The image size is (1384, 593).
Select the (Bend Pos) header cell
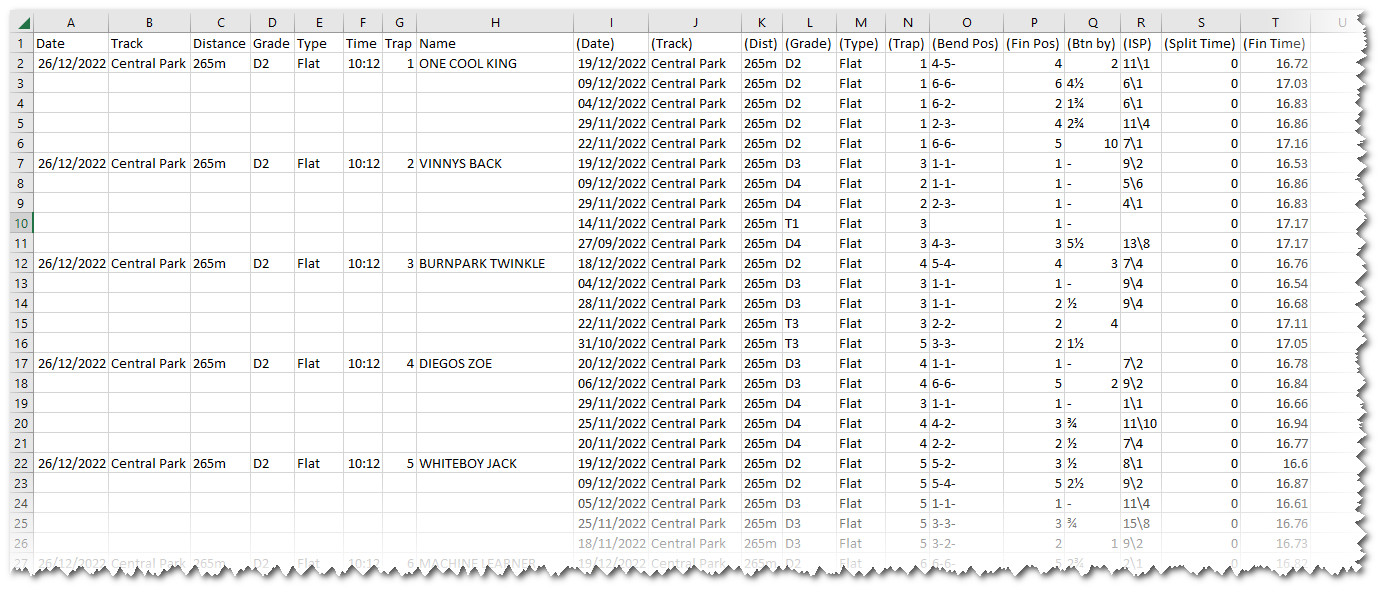965,44
